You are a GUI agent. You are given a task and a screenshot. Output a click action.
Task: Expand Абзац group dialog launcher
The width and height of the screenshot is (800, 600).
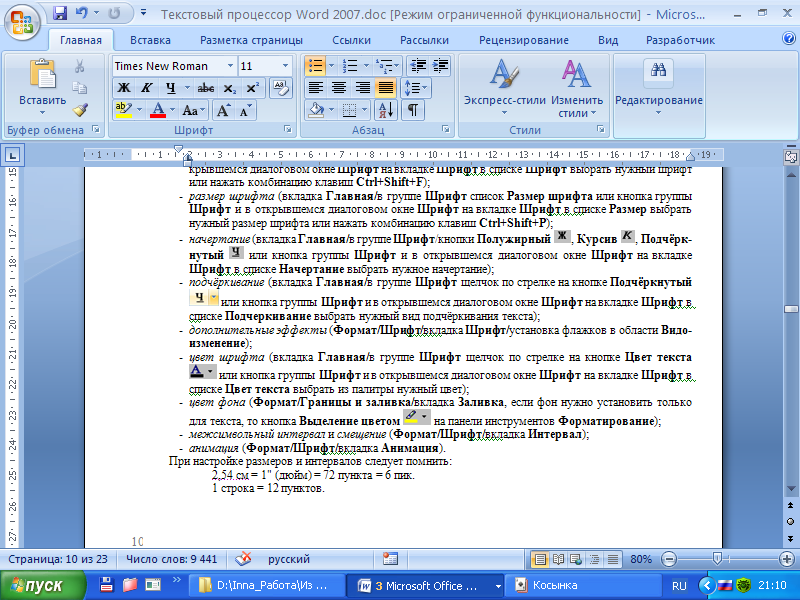pos(446,130)
